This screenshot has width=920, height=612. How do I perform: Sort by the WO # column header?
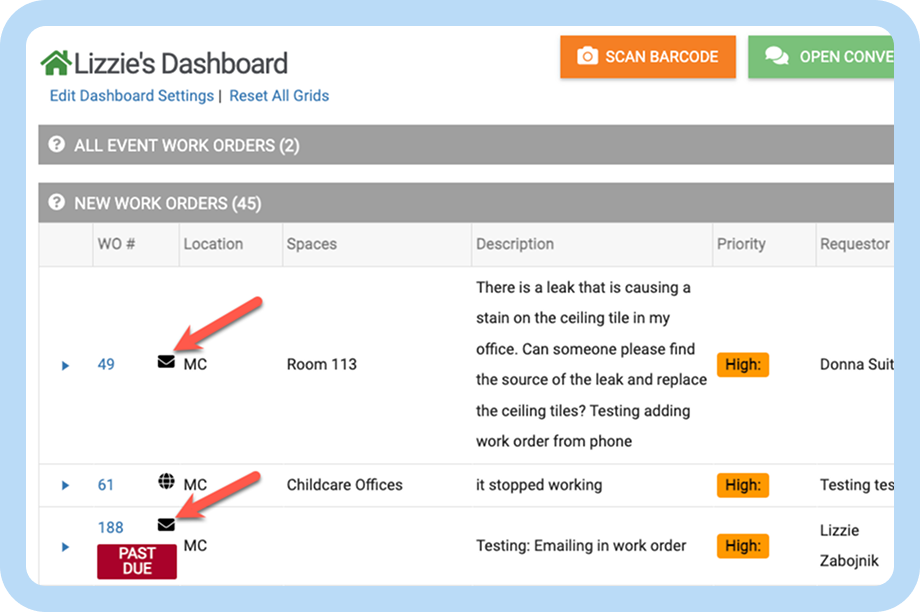110,244
